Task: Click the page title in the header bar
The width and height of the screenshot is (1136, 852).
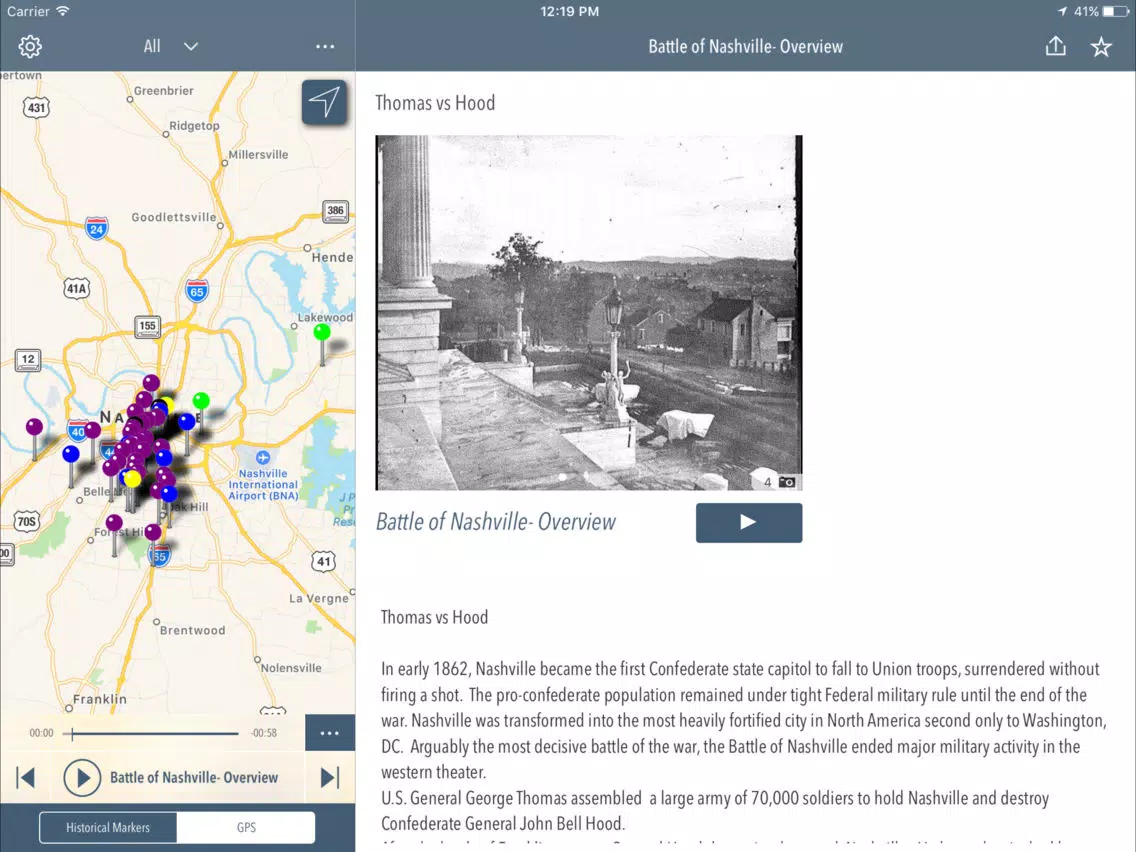Action: click(x=746, y=46)
